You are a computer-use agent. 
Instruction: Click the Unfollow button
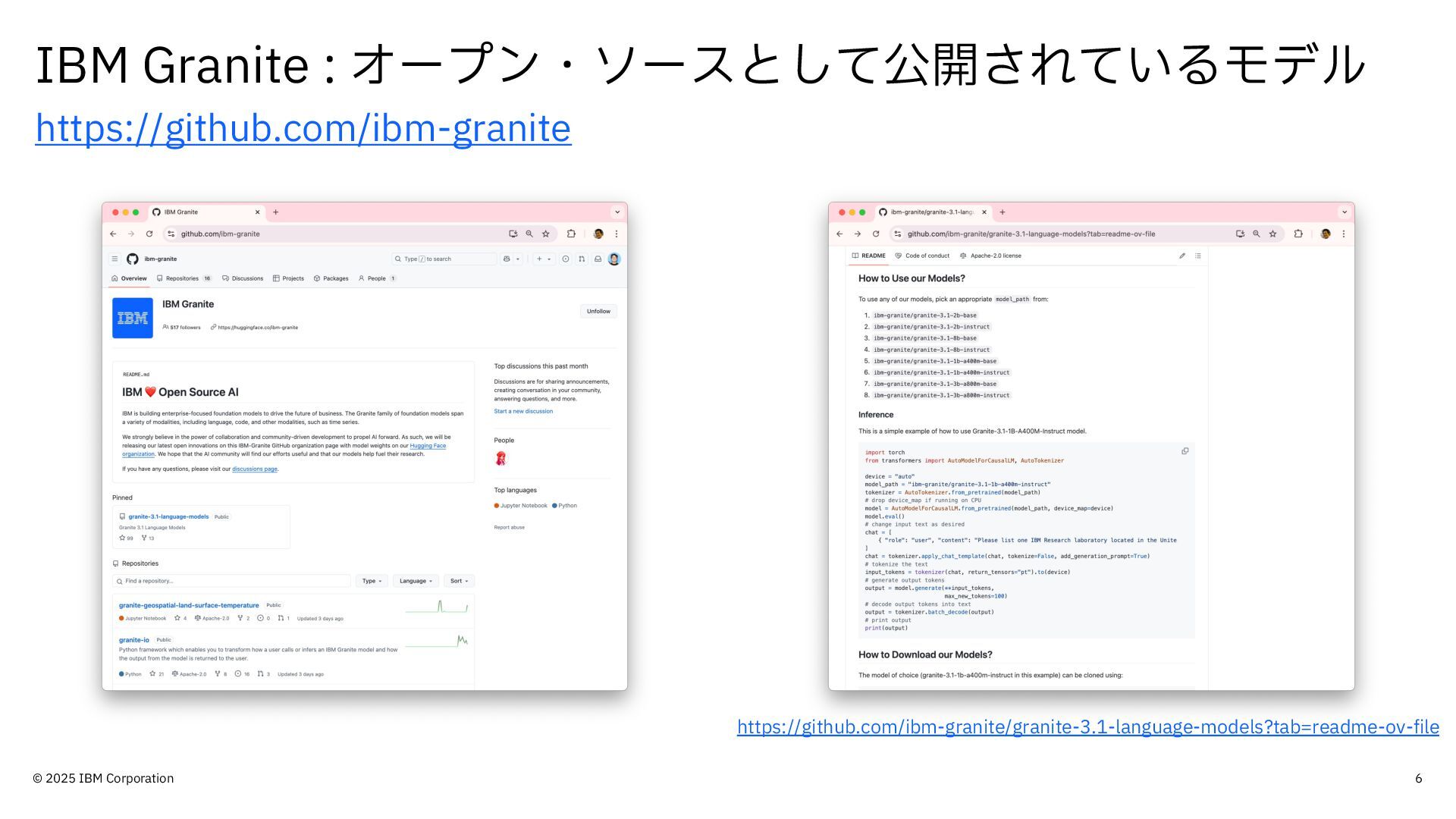tap(598, 312)
